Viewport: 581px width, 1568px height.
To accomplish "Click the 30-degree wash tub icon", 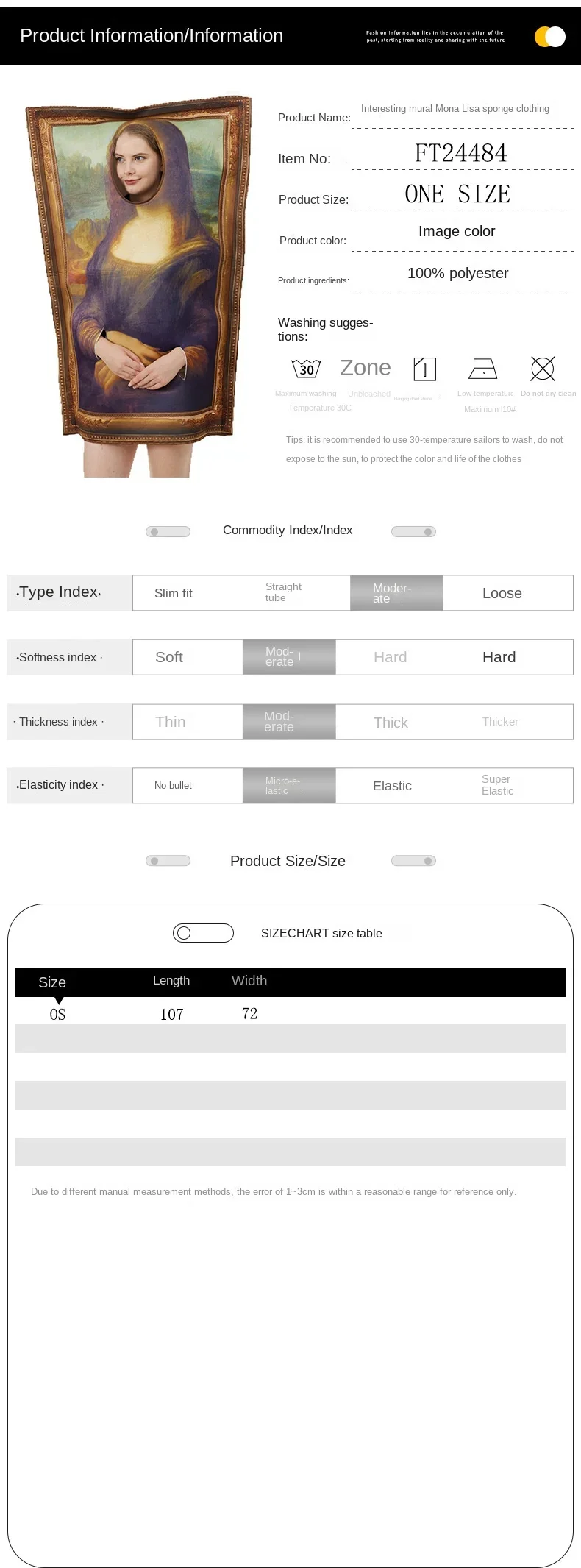I will (306, 368).
